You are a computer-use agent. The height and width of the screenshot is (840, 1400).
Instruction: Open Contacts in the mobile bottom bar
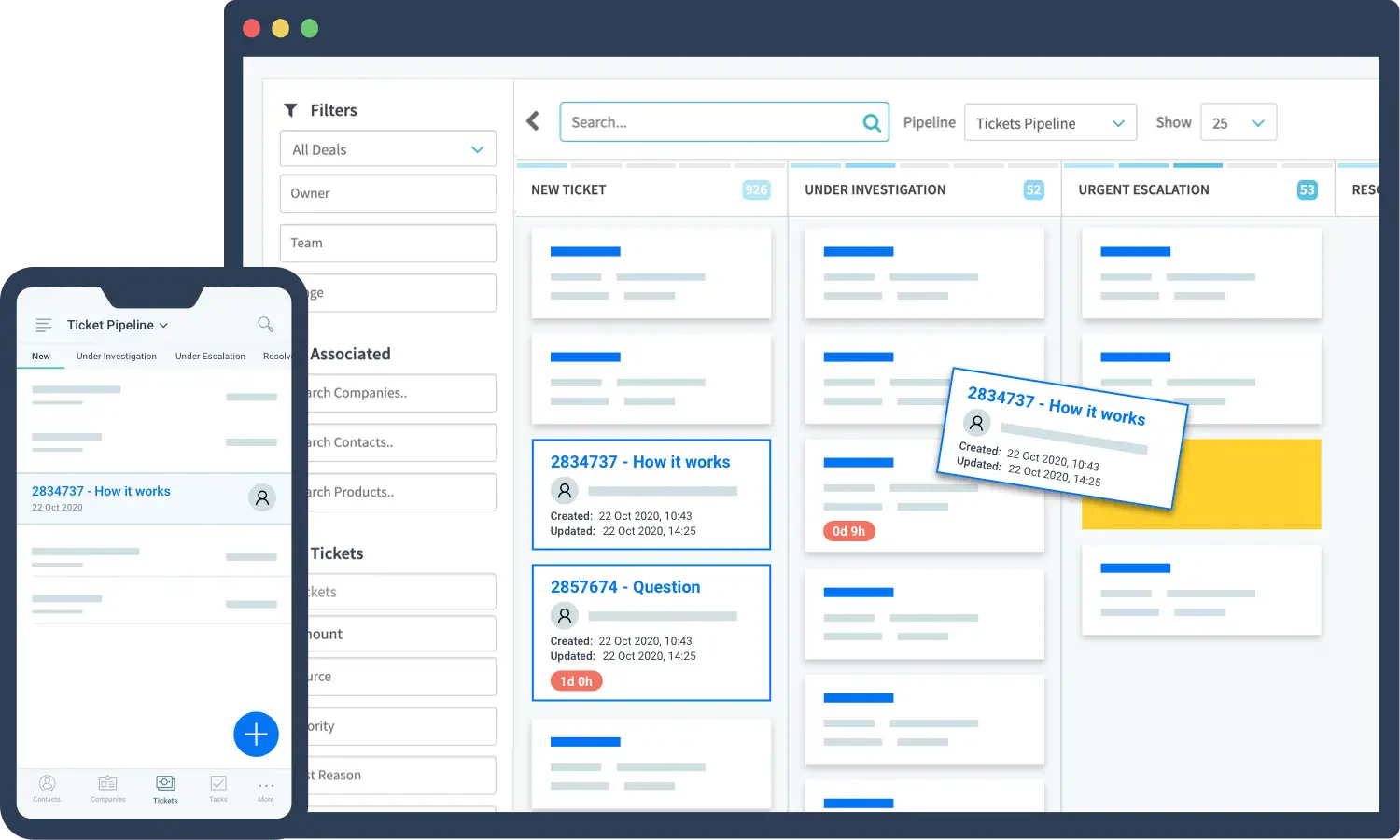click(47, 788)
